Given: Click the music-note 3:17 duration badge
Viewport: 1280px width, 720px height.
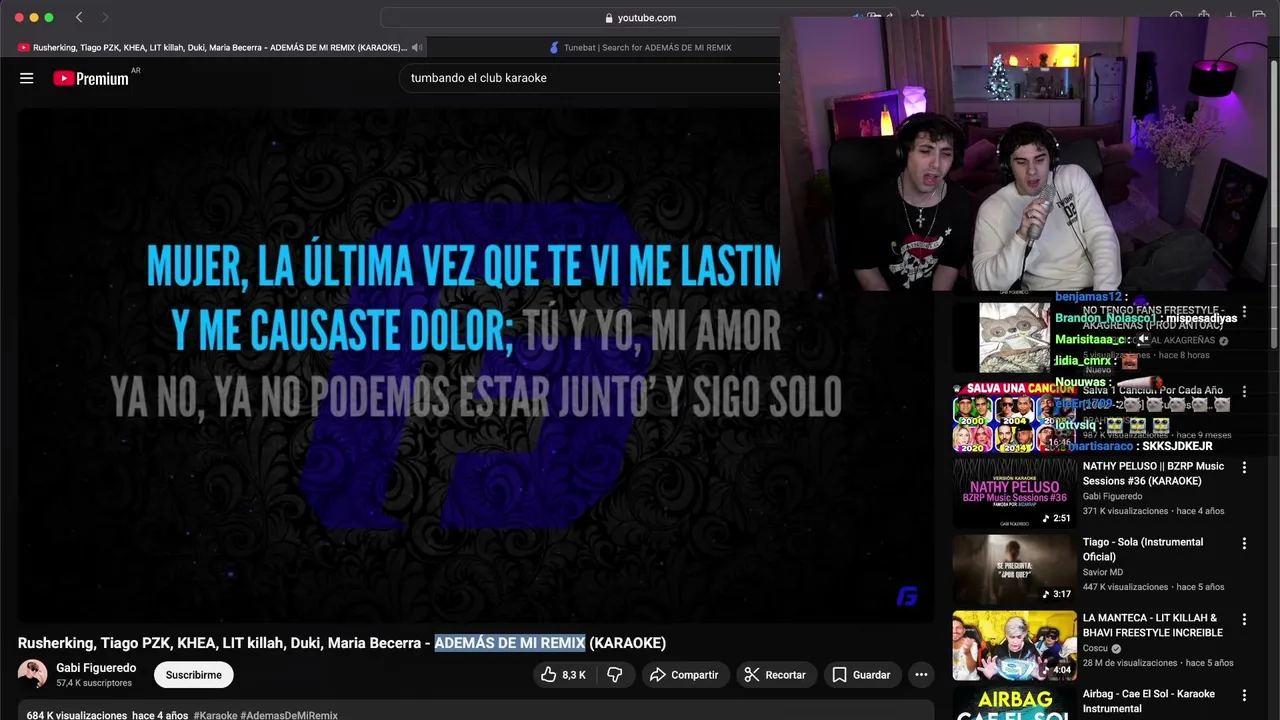Looking at the screenshot, I should [x=1056, y=594].
